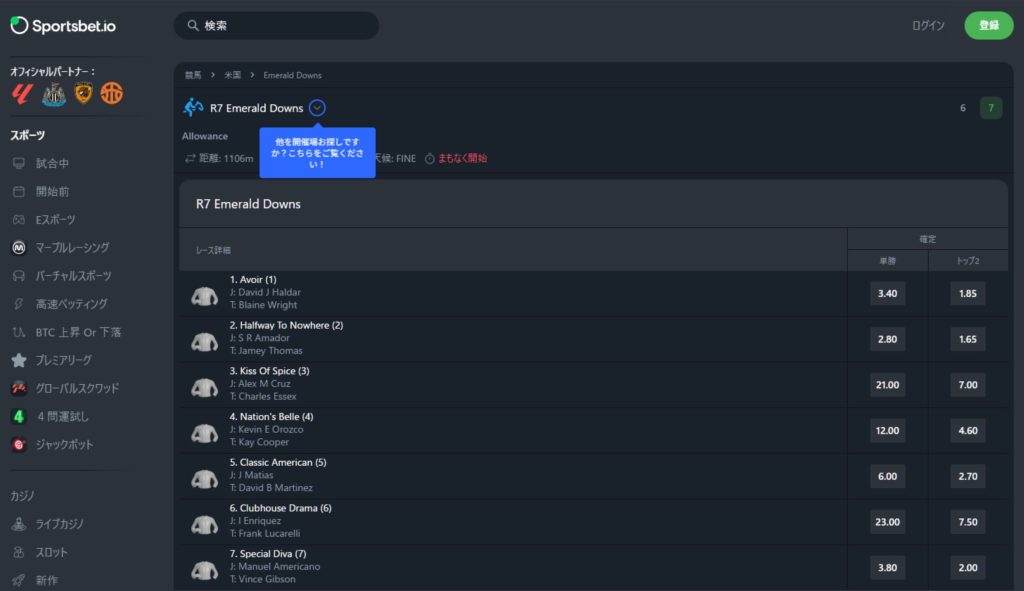Click the トップ2 column header
Screen dimensions: 1024x591
click(x=968, y=261)
